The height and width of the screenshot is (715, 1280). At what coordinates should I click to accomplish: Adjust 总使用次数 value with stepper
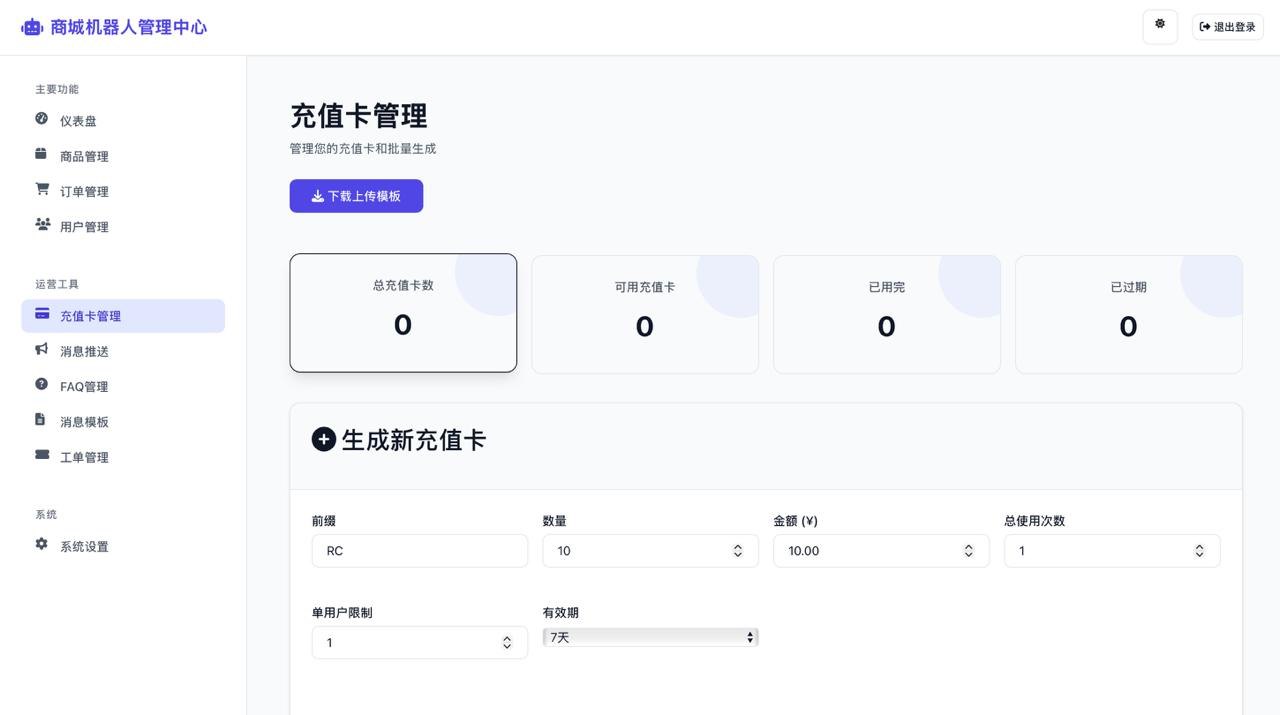coord(1198,550)
